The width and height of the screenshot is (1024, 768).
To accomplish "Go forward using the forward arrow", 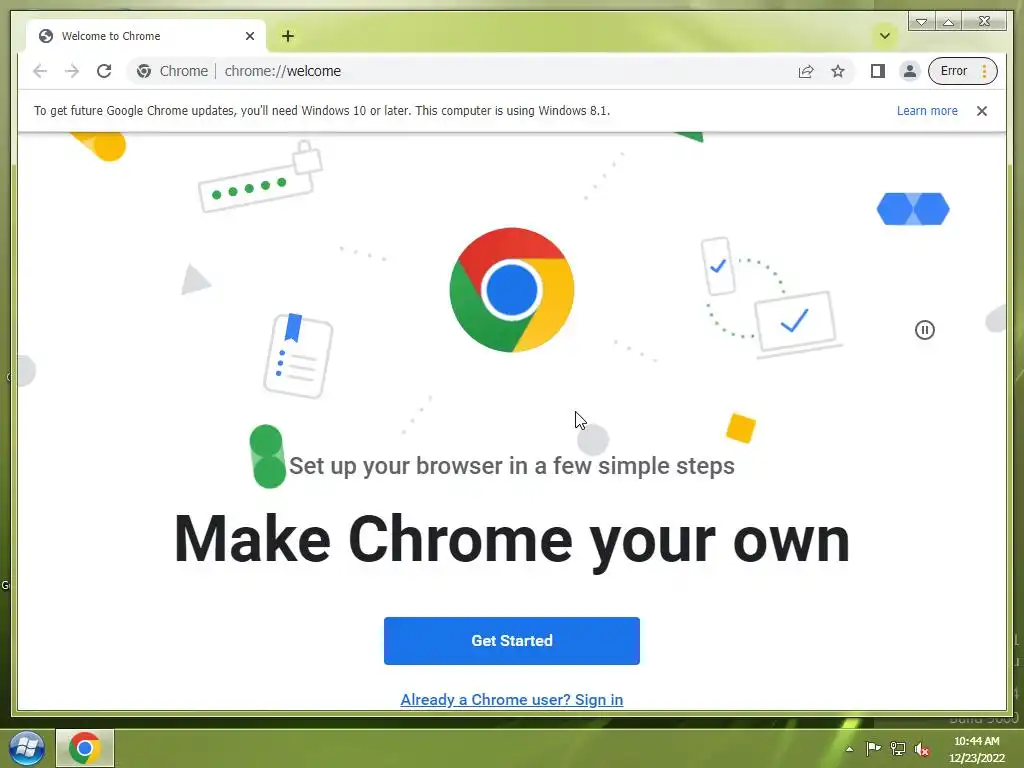I will (x=72, y=71).
